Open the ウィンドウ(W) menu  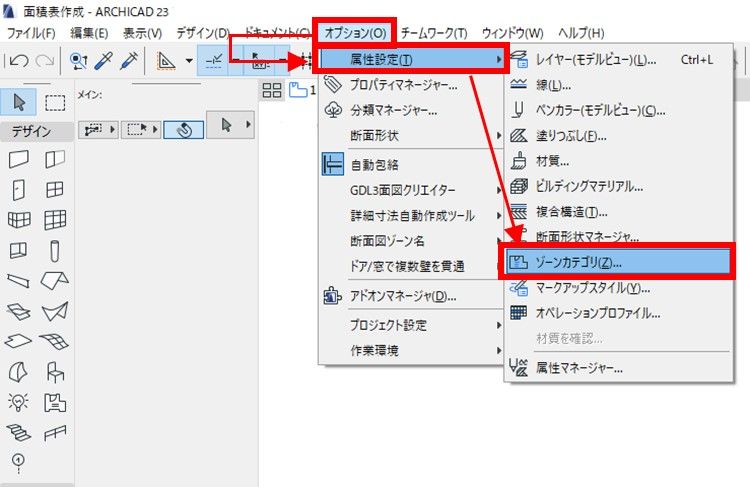512,33
